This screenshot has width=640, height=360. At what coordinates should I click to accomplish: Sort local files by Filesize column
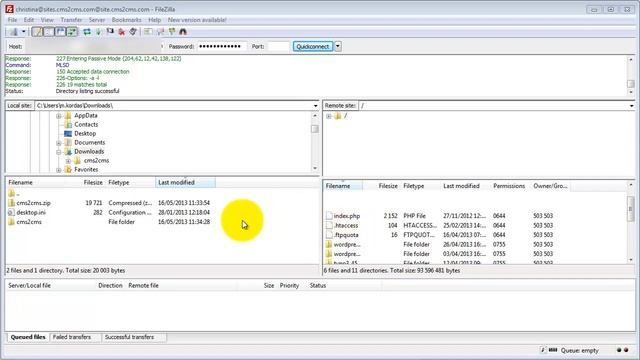click(x=93, y=182)
